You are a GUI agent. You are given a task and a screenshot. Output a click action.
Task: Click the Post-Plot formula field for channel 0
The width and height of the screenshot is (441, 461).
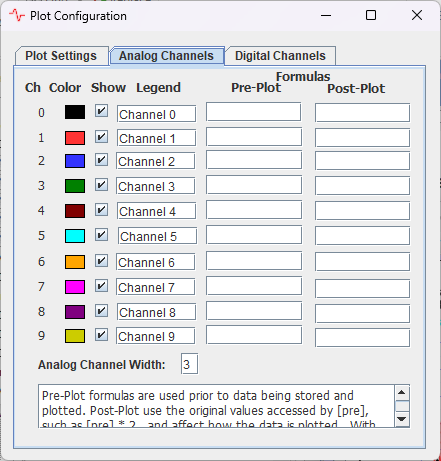[x=362, y=113]
